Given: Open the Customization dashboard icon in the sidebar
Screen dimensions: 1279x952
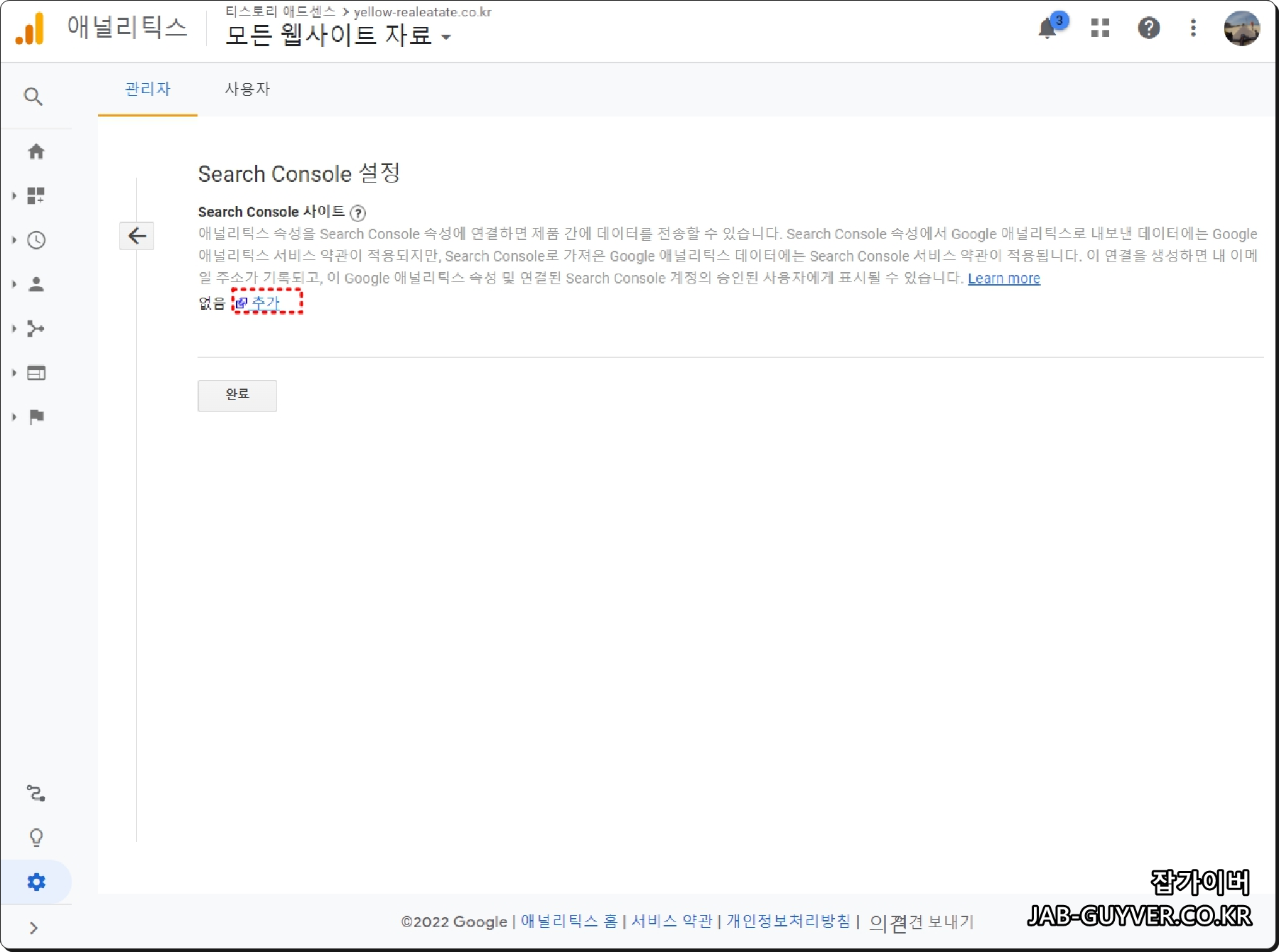Looking at the screenshot, I should click(36, 195).
